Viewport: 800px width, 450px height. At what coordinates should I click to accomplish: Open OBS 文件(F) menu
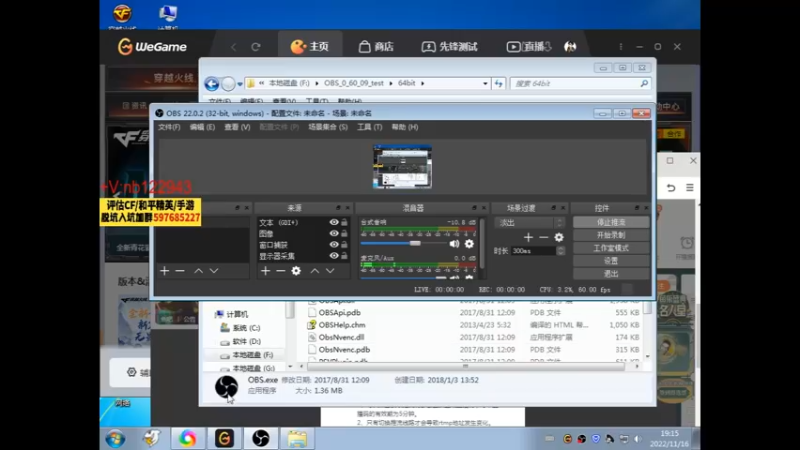pyautogui.click(x=169, y=127)
